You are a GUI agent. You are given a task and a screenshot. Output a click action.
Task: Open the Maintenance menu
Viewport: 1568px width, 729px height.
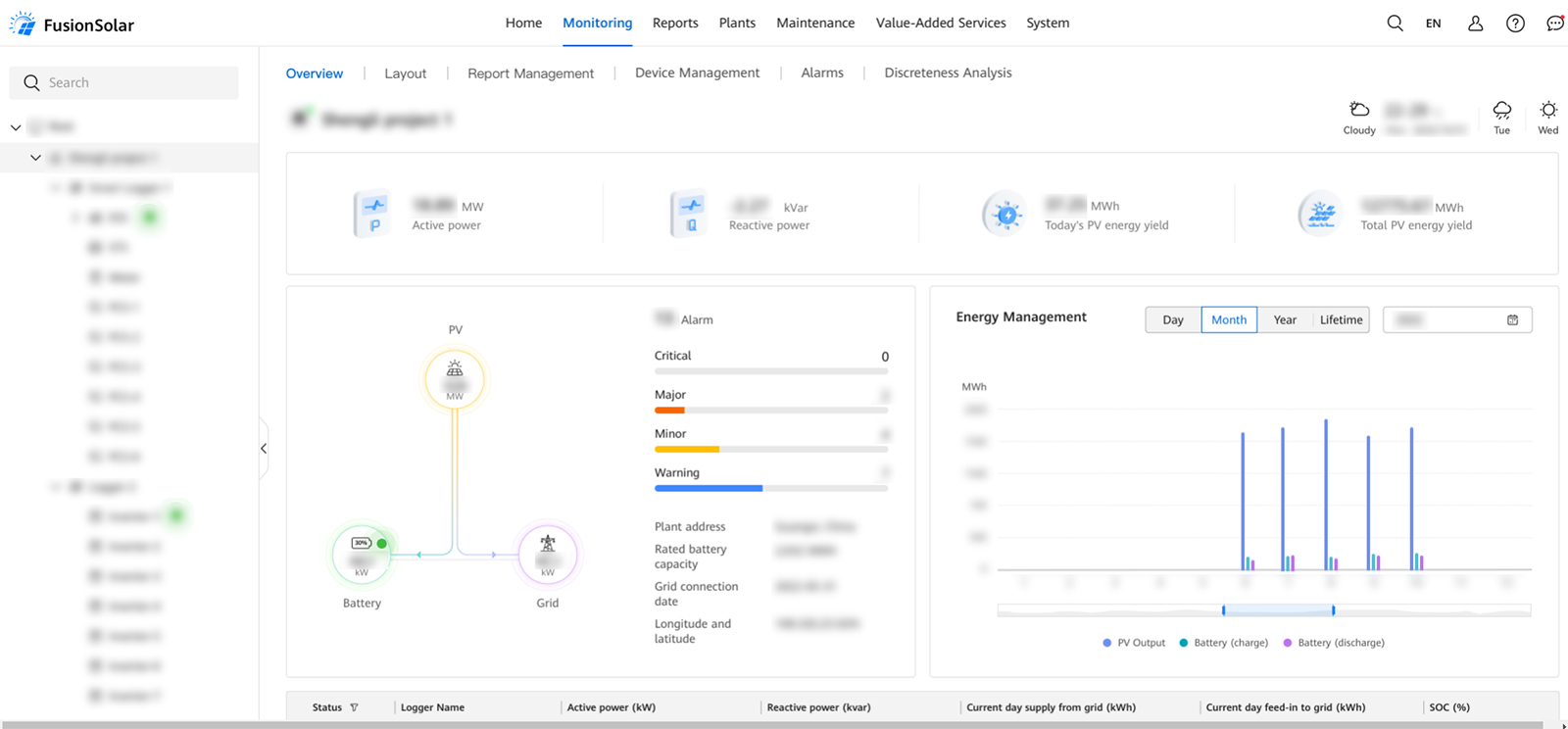coord(815,23)
